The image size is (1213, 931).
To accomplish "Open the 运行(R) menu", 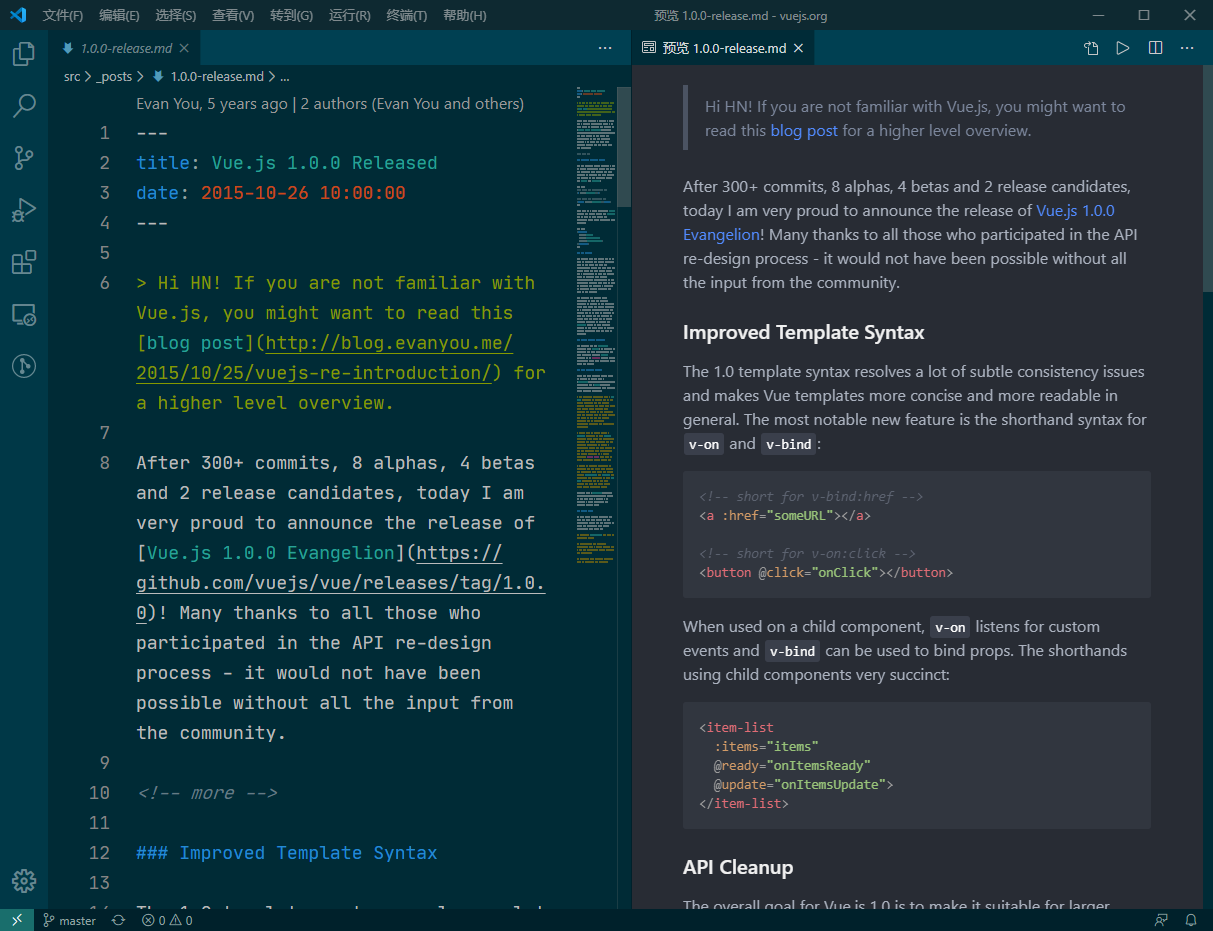I will [x=349, y=15].
